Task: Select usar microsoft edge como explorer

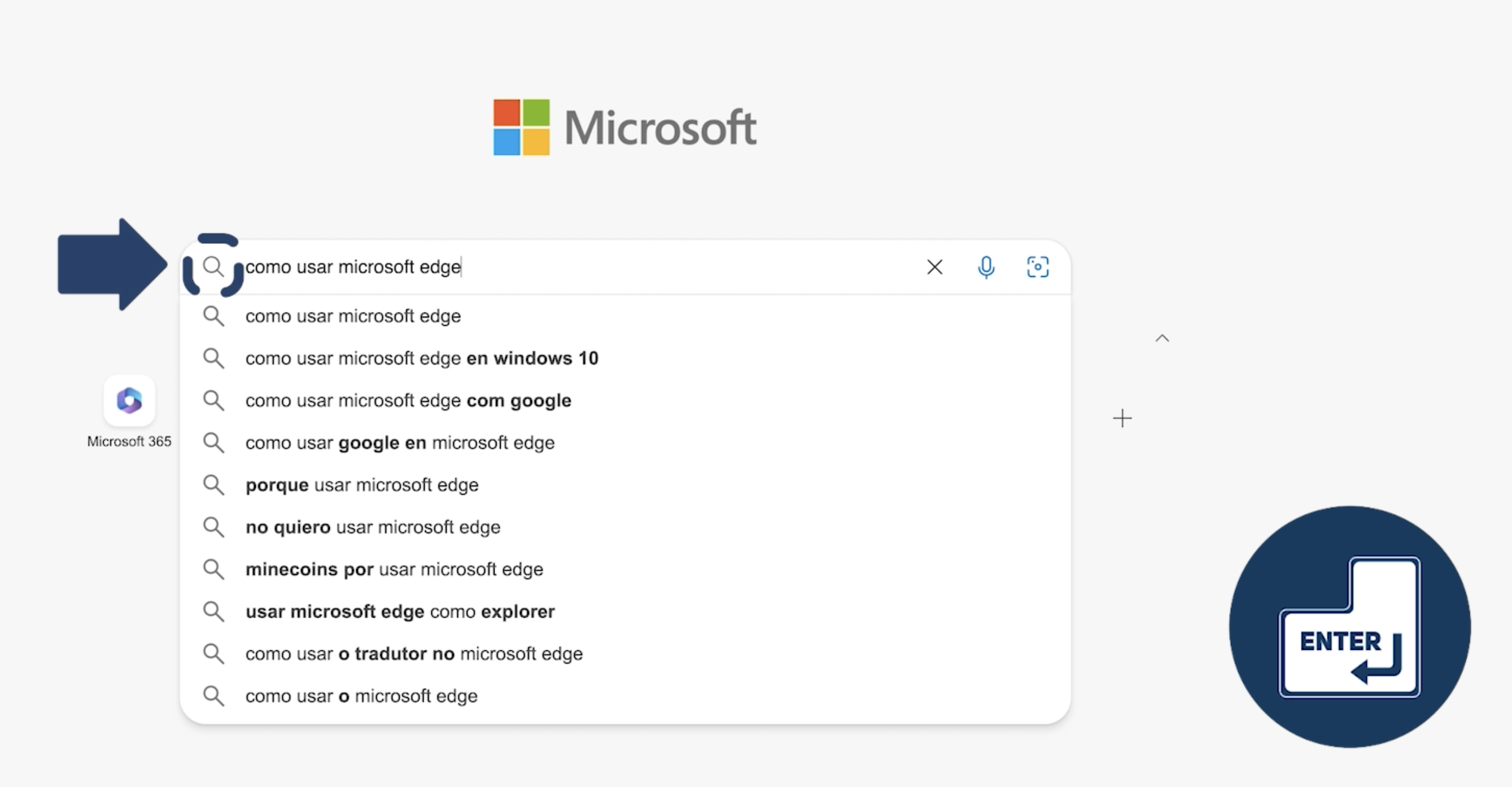Action: pos(399,611)
